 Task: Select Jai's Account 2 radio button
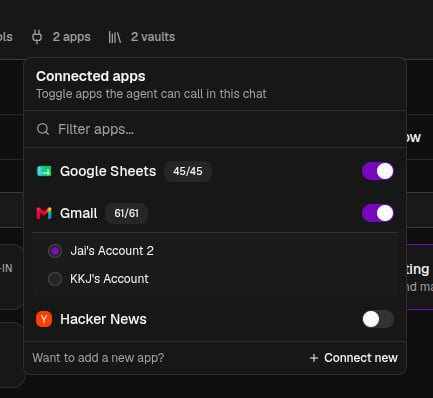(55, 251)
